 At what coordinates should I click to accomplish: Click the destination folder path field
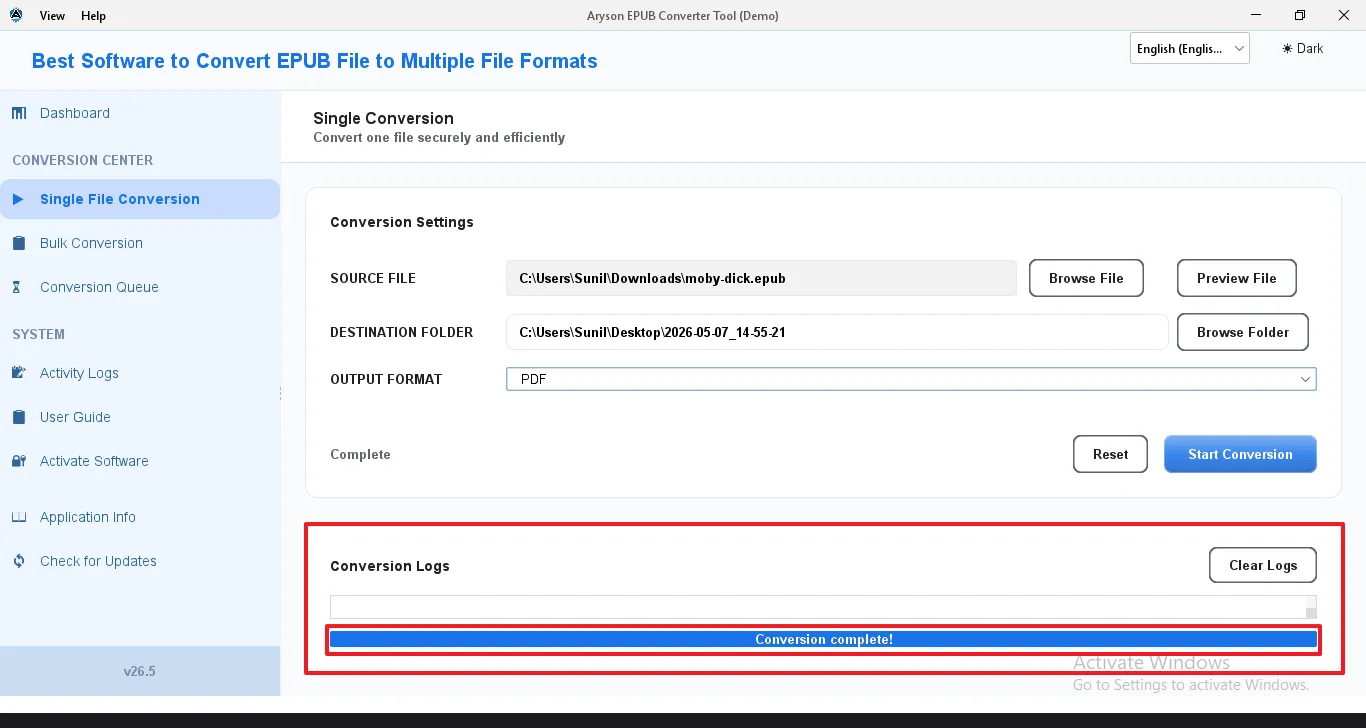point(837,332)
